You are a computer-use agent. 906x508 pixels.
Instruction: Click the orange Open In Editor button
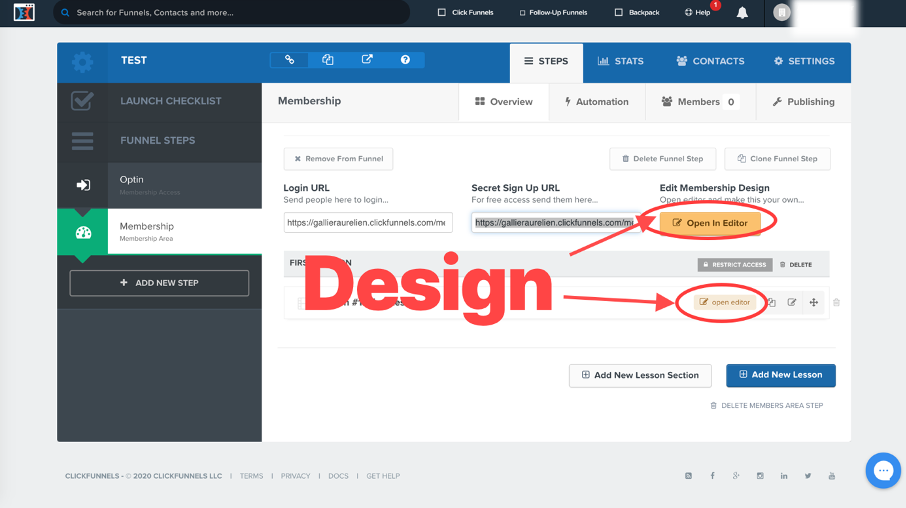[x=710, y=223]
